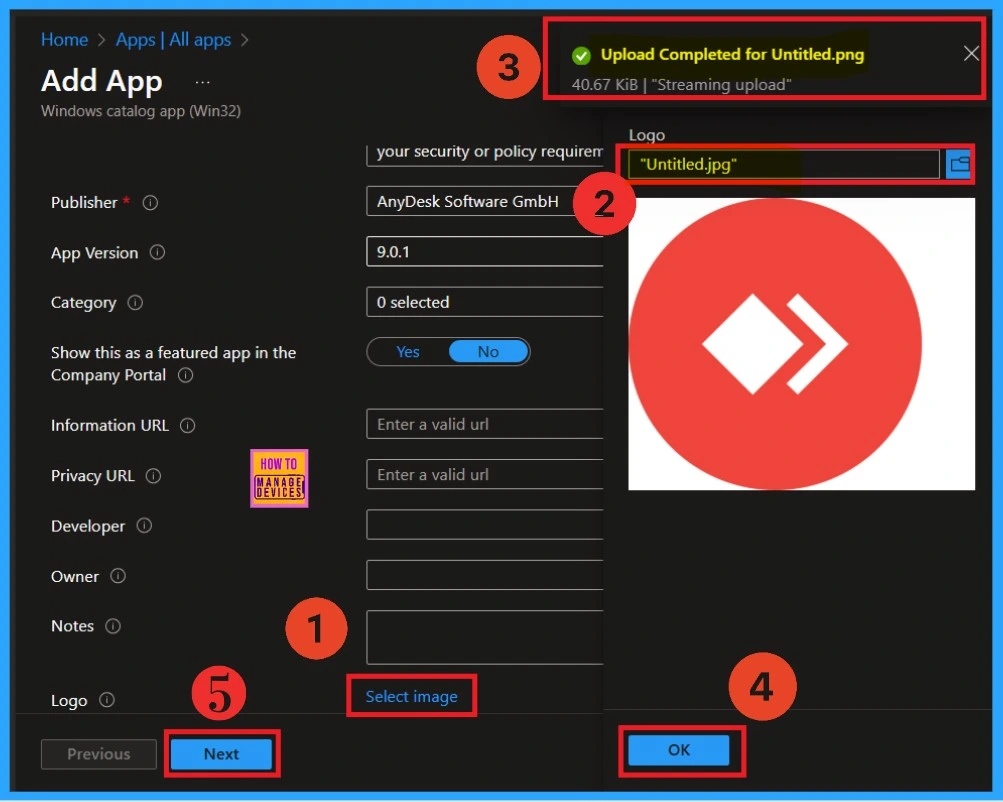Viewport: 1003px width, 802px height.
Task: Open Publisher field info tooltip icon
Action: pos(150,203)
